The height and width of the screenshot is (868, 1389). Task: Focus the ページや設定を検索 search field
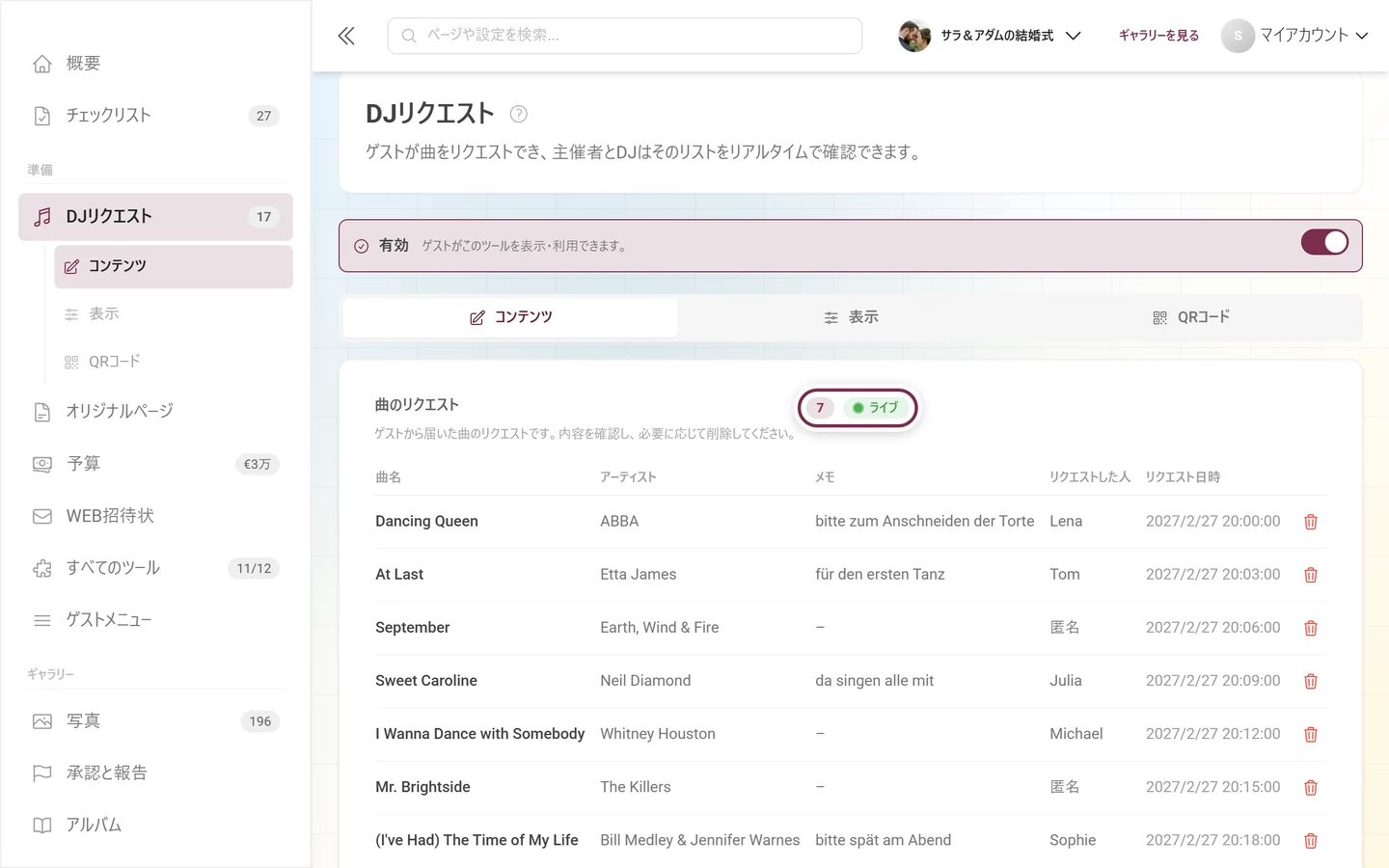click(x=625, y=36)
